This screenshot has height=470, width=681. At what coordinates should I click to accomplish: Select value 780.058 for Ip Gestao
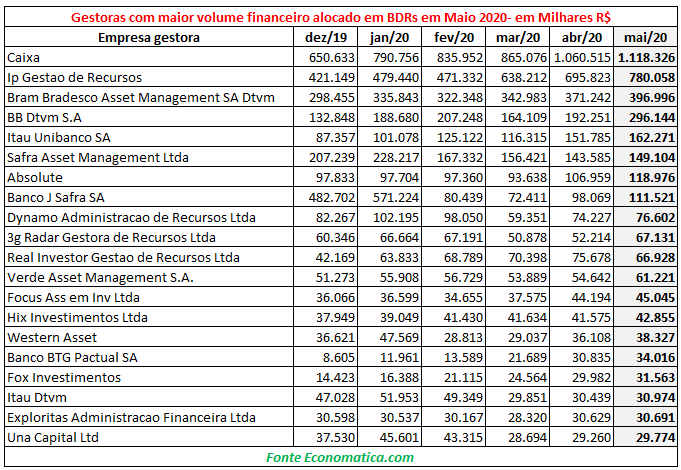tap(652, 77)
